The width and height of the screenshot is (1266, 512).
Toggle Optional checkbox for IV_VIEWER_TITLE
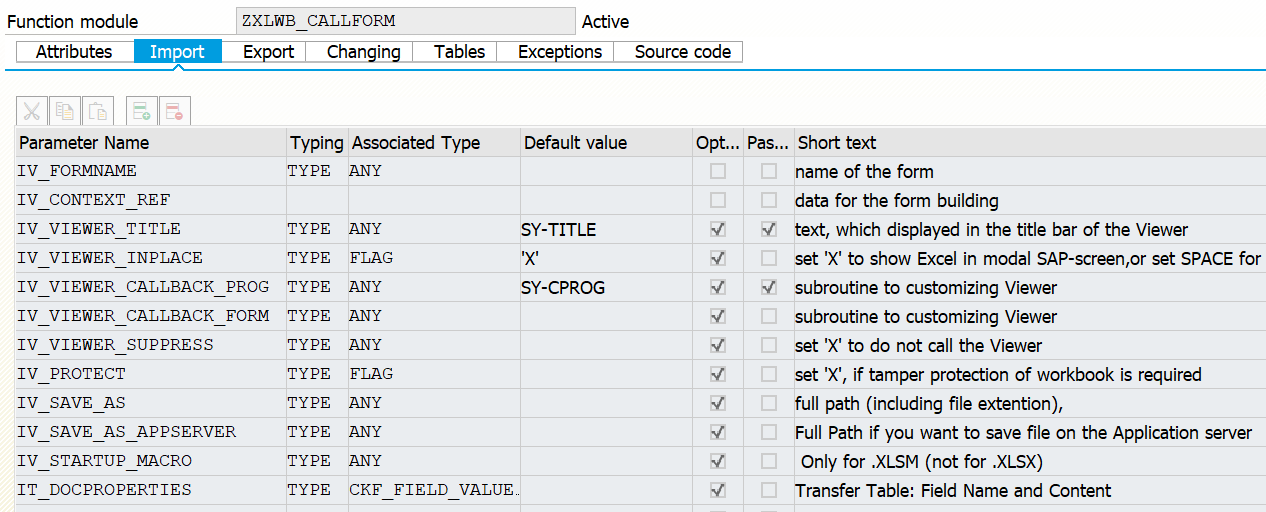pyautogui.click(x=717, y=229)
